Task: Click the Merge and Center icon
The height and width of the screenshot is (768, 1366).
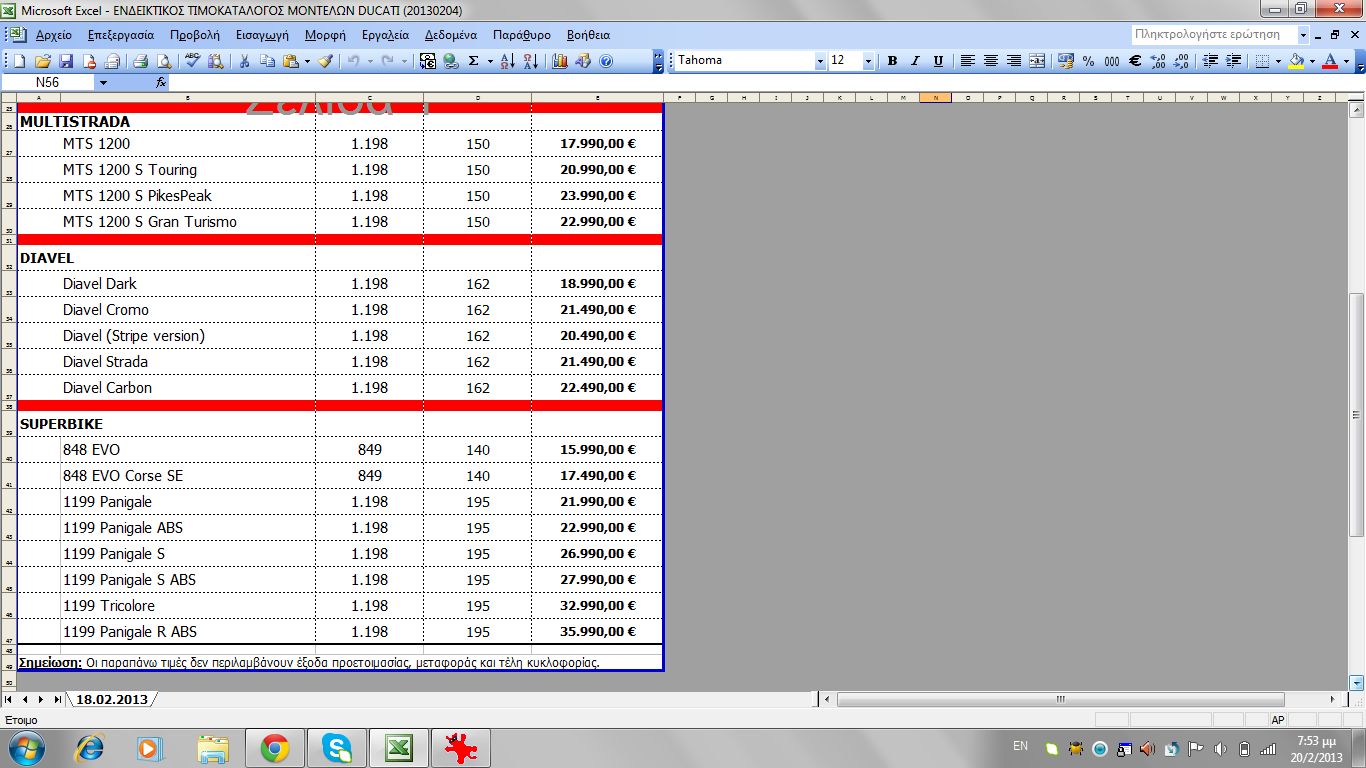Action: point(1037,61)
